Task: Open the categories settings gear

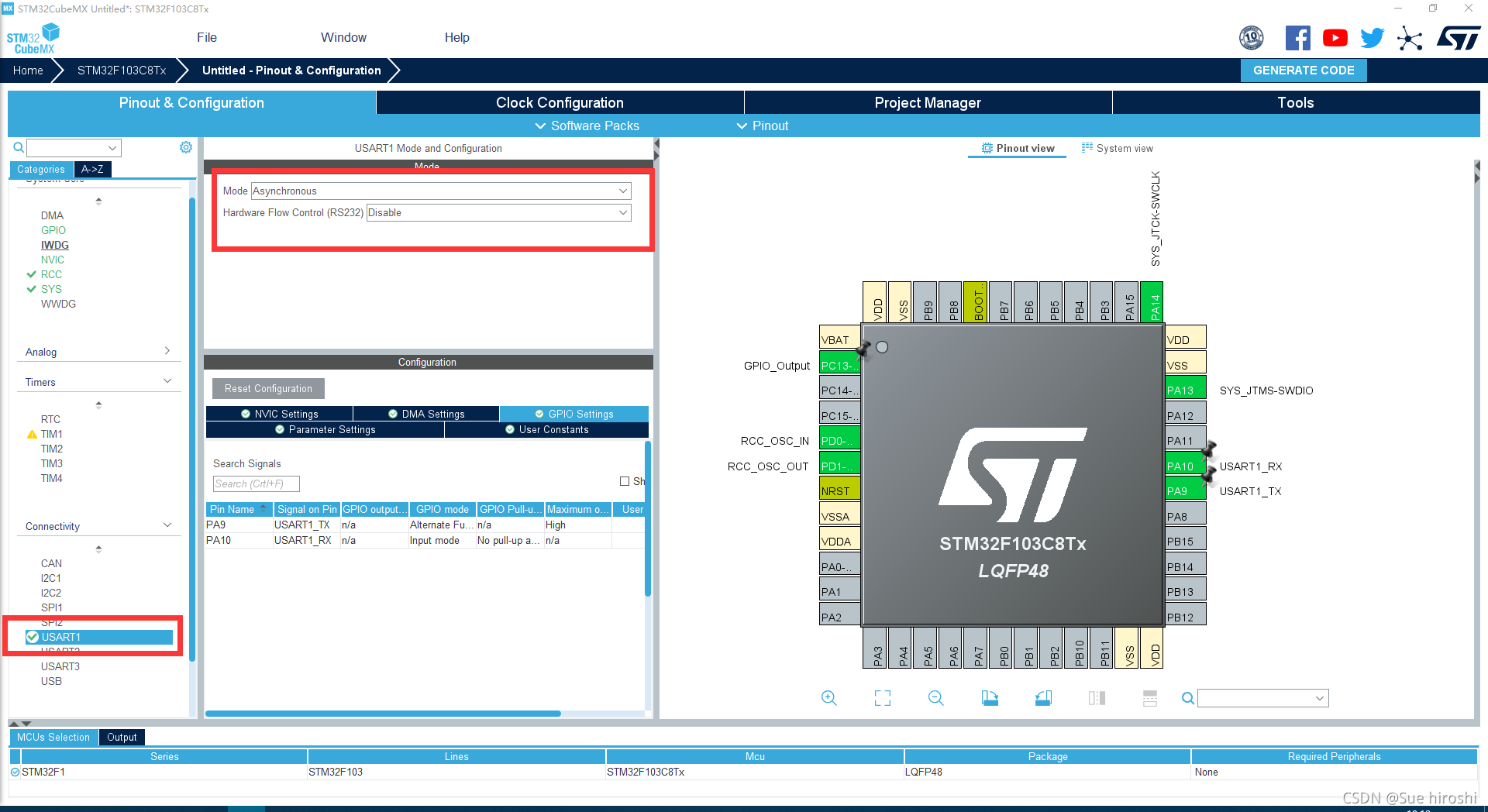Action: click(186, 147)
